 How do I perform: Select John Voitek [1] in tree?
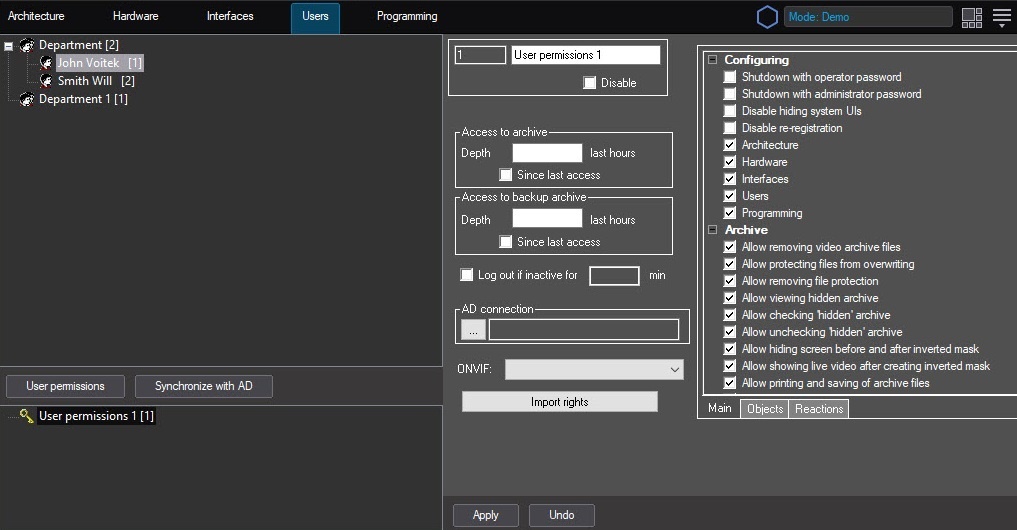(99, 63)
